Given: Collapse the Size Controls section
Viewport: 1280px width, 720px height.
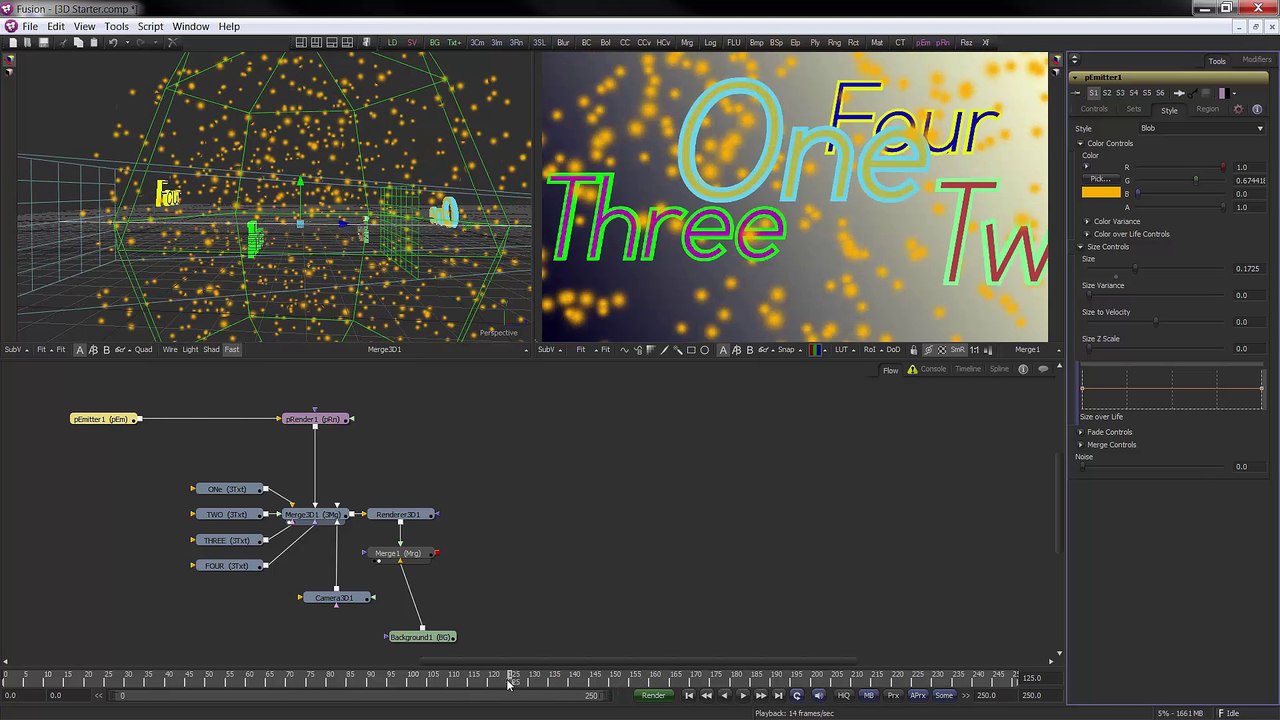Looking at the screenshot, I should coord(1080,247).
